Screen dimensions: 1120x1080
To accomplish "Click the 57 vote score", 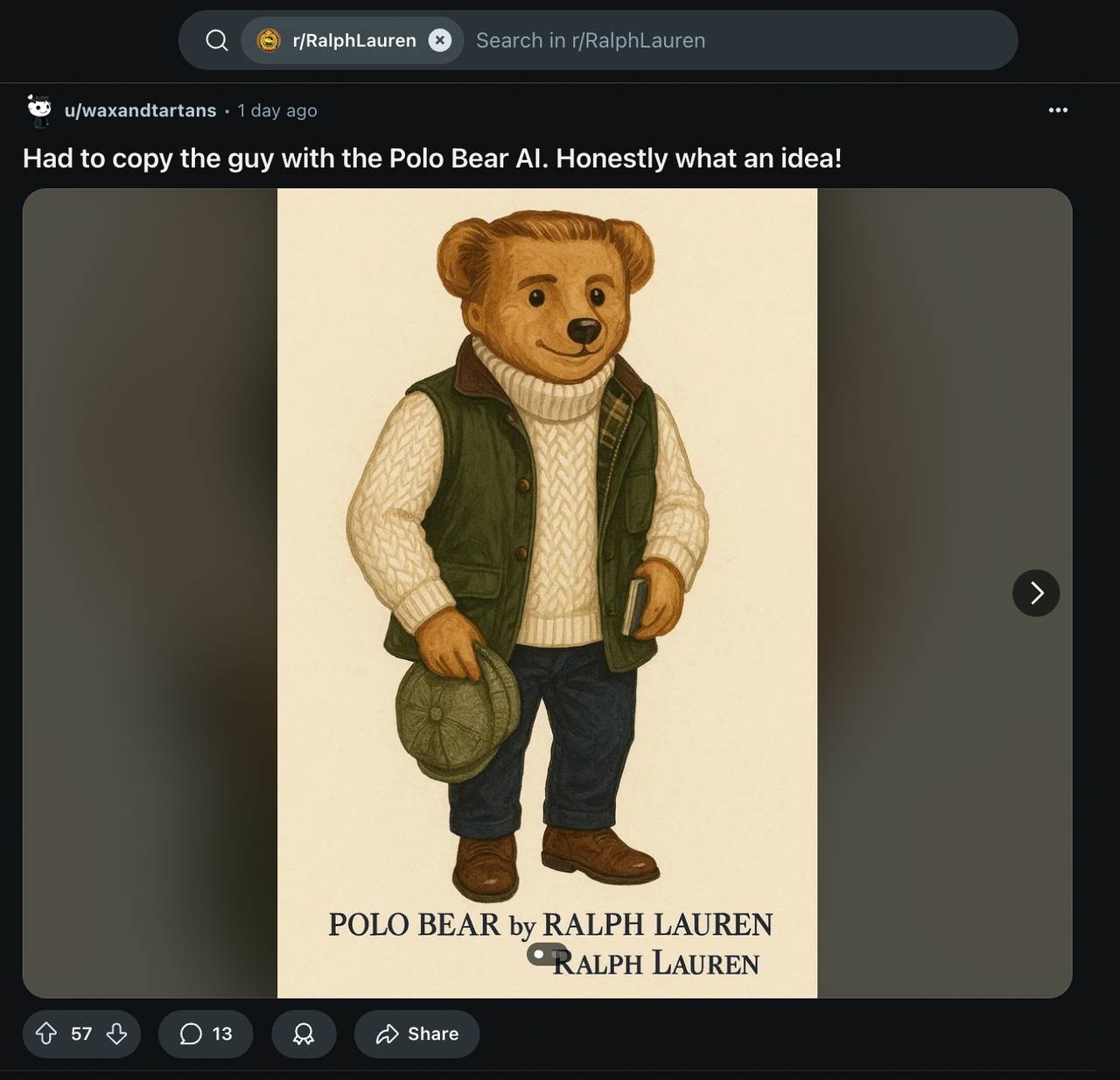I will click(81, 1034).
